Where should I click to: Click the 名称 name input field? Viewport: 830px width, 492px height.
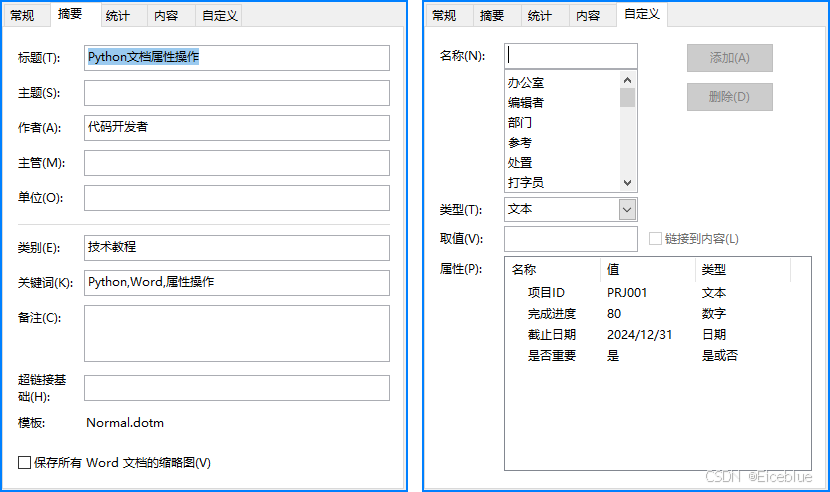point(571,56)
